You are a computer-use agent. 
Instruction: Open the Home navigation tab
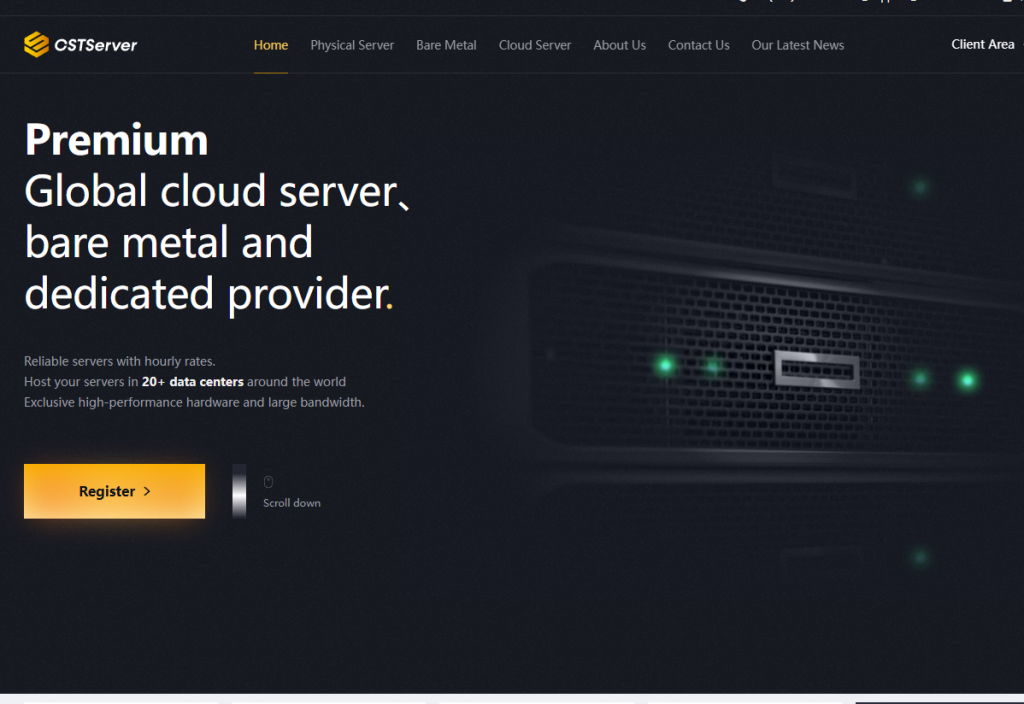(271, 45)
